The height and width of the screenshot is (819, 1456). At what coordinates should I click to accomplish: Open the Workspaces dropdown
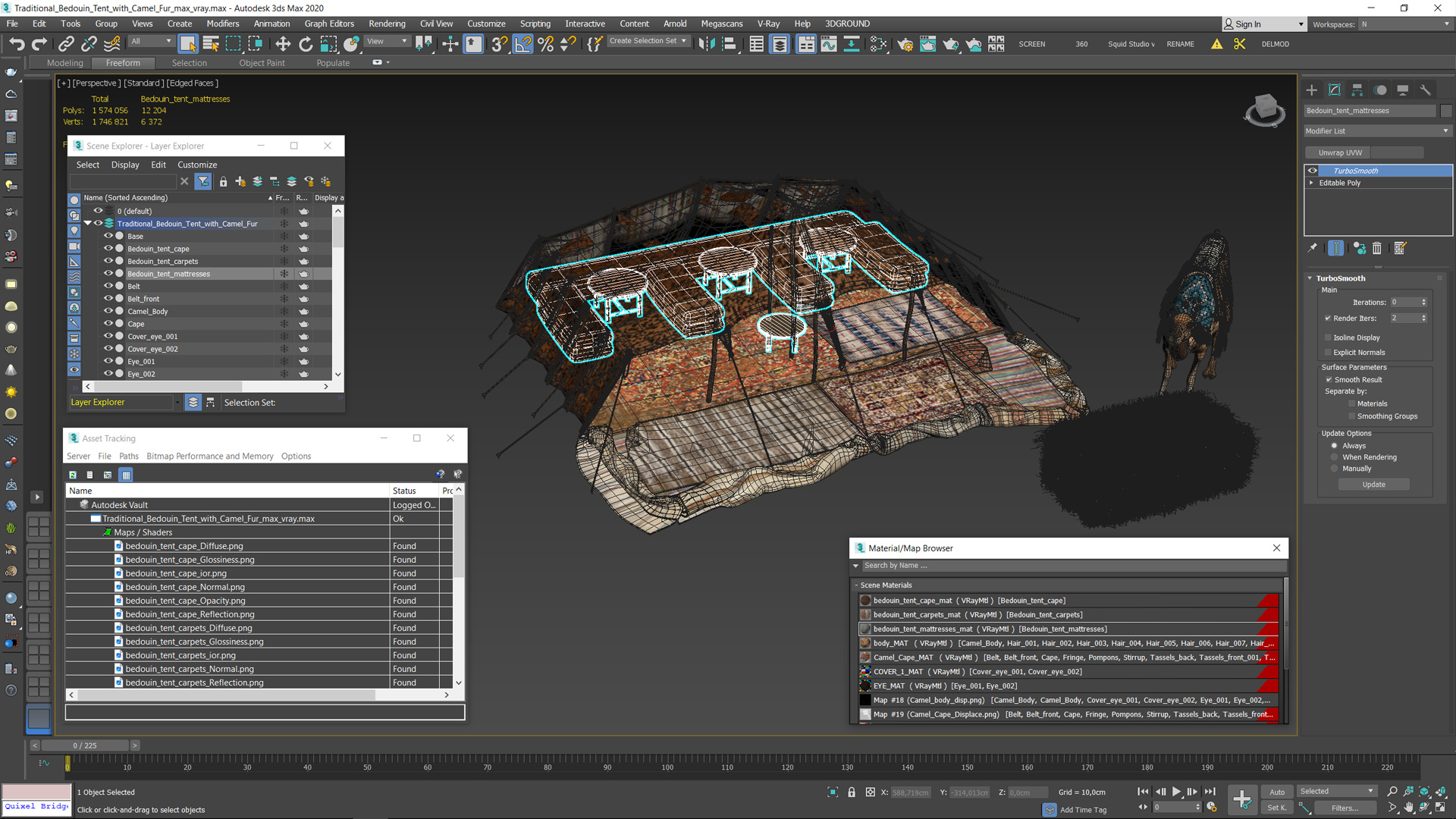1405,24
